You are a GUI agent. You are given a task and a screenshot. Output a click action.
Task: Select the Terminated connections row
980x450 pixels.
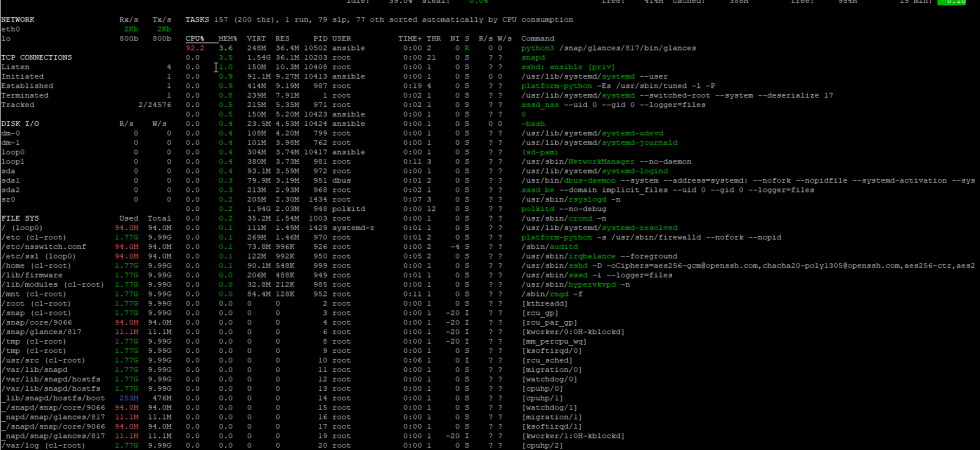86,95
